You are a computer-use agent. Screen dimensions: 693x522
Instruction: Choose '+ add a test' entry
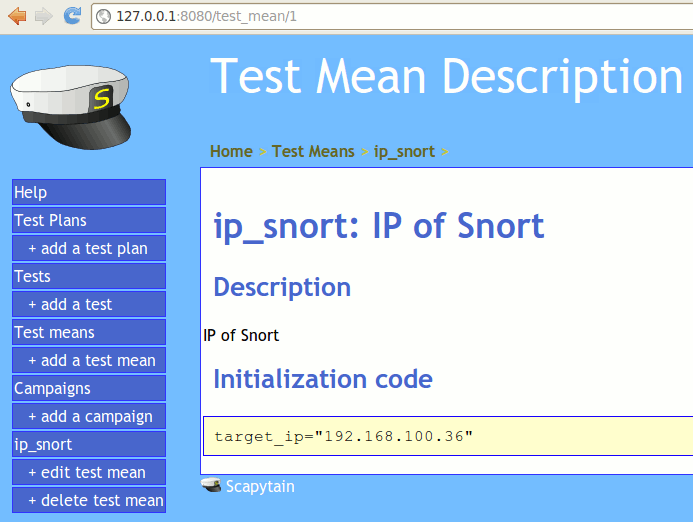coord(88,304)
